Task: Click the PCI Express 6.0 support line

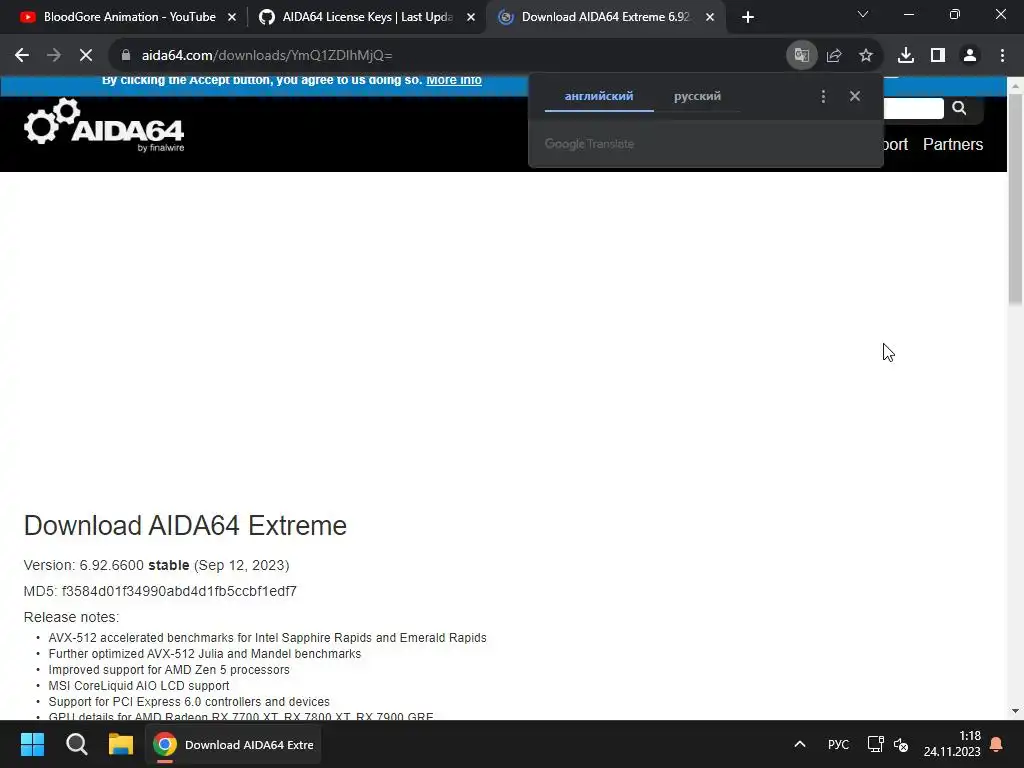Action: 189,701
